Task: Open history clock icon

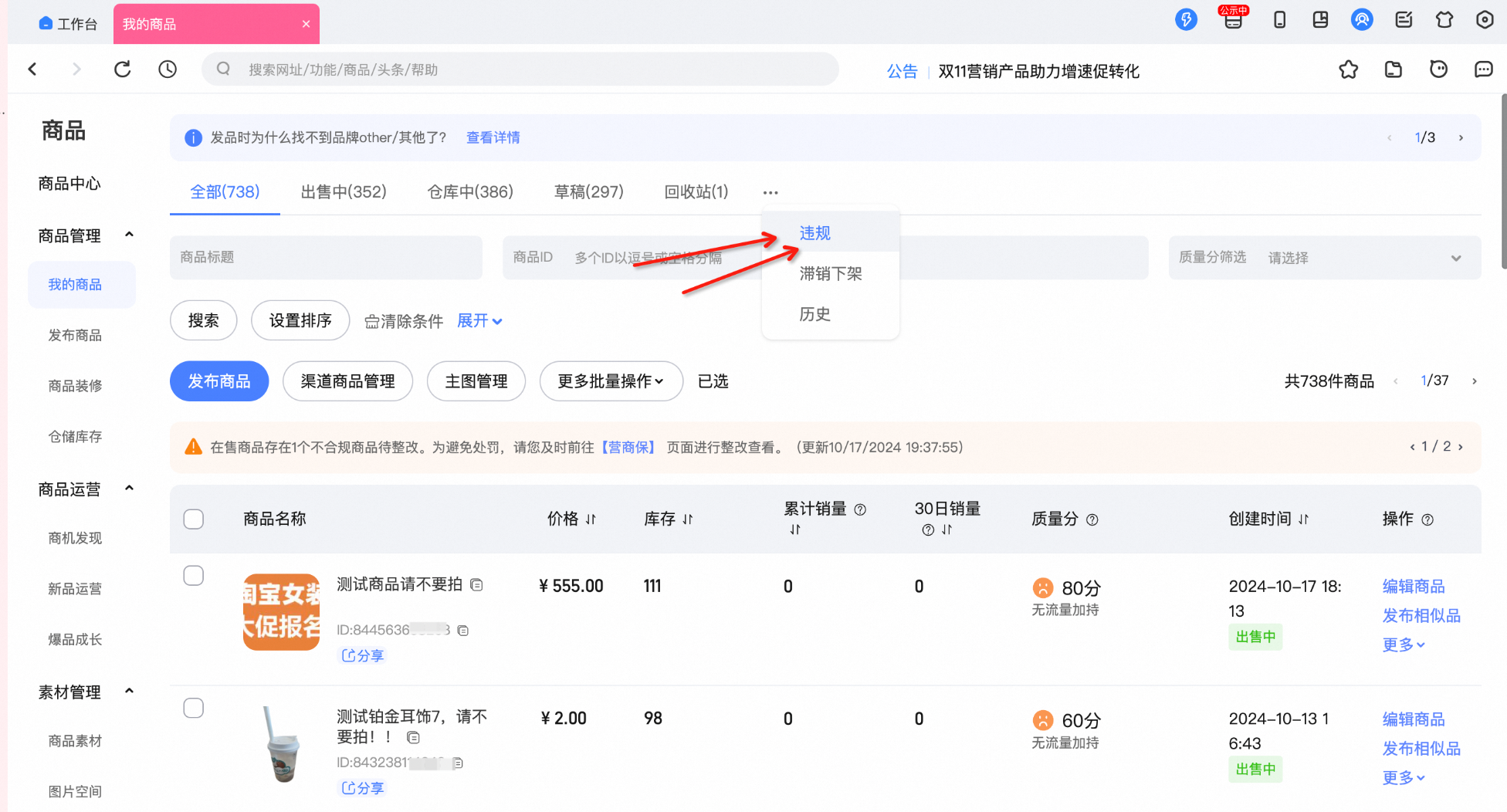Action: tap(168, 69)
